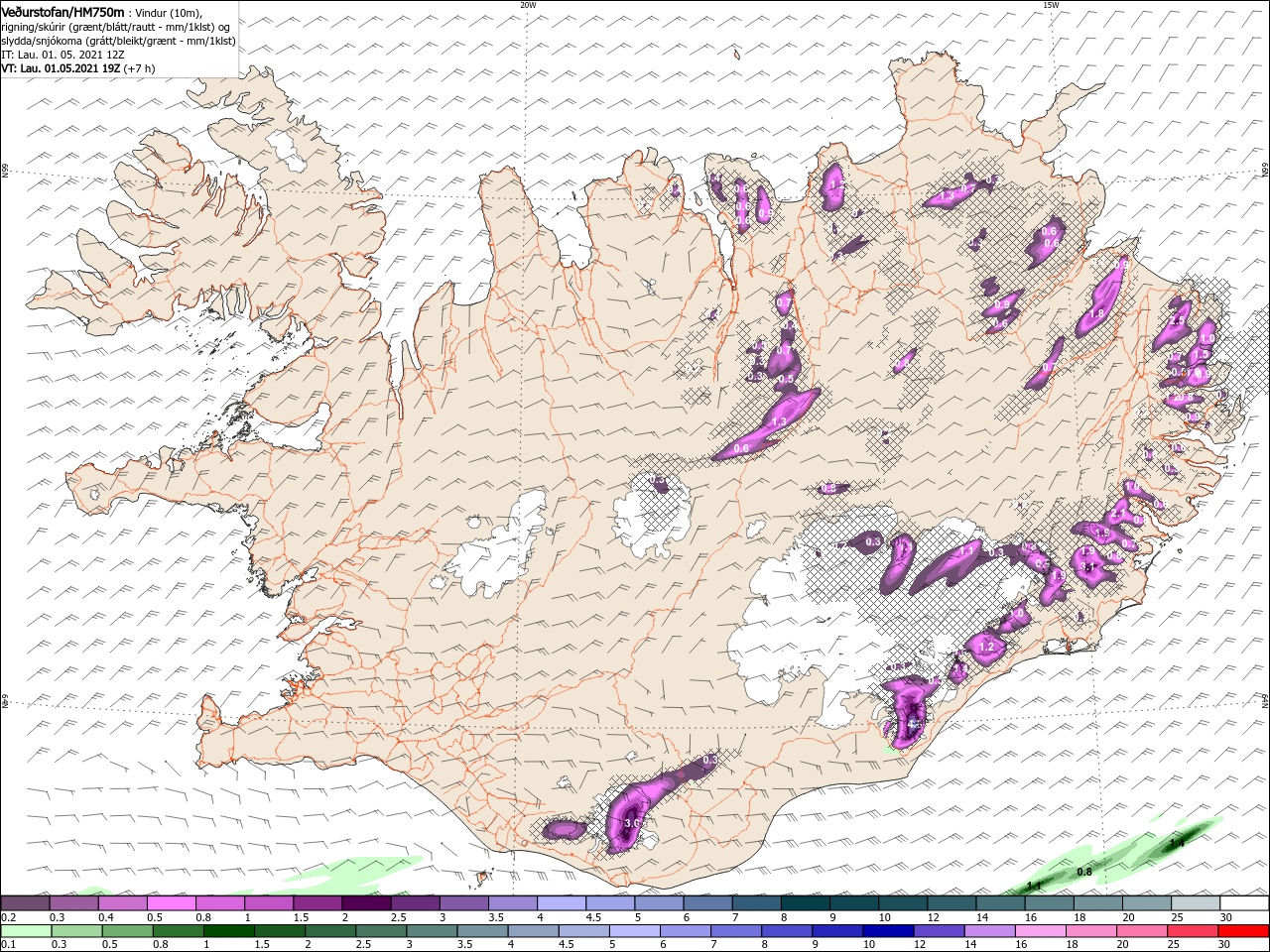Click the black '0.8' value over the sea
This screenshot has height=952, width=1270.
pyautogui.click(x=1084, y=872)
